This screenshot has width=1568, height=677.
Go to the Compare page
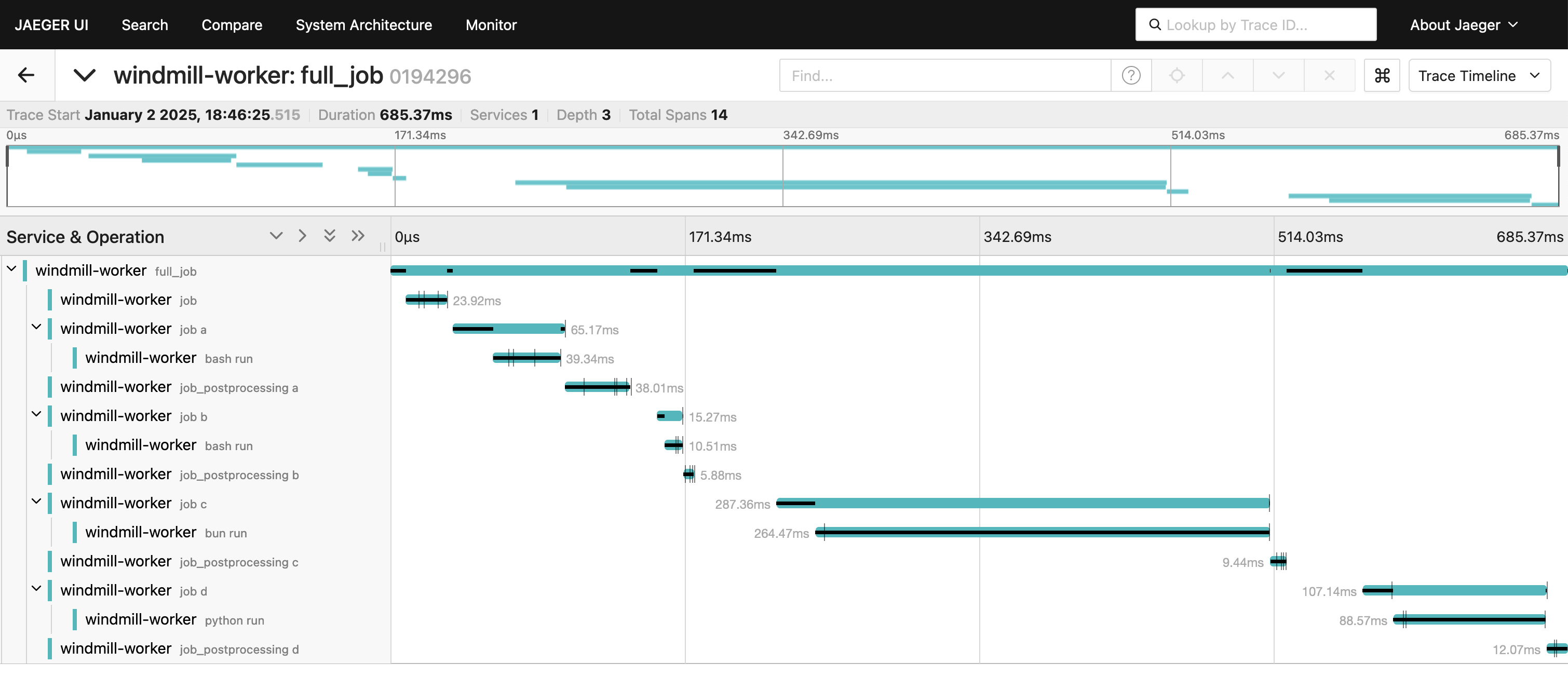pyautogui.click(x=231, y=25)
